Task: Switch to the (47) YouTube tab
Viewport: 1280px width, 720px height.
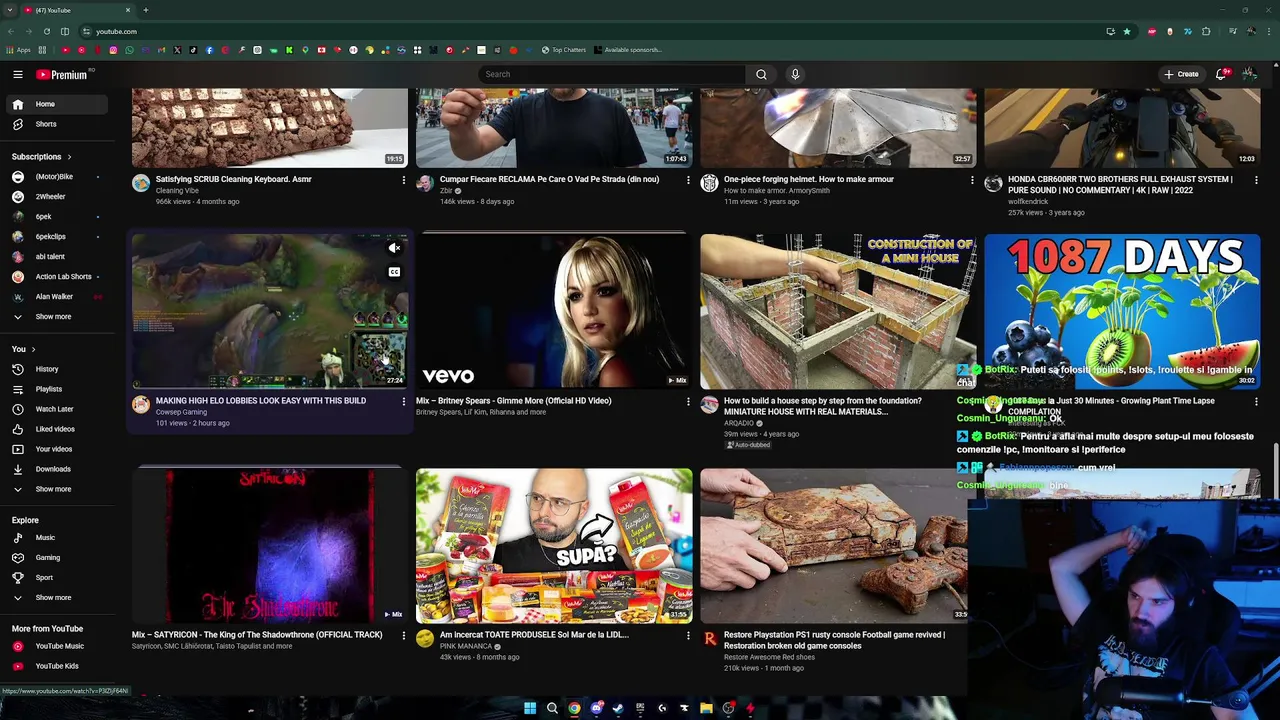Action: click(x=78, y=10)
